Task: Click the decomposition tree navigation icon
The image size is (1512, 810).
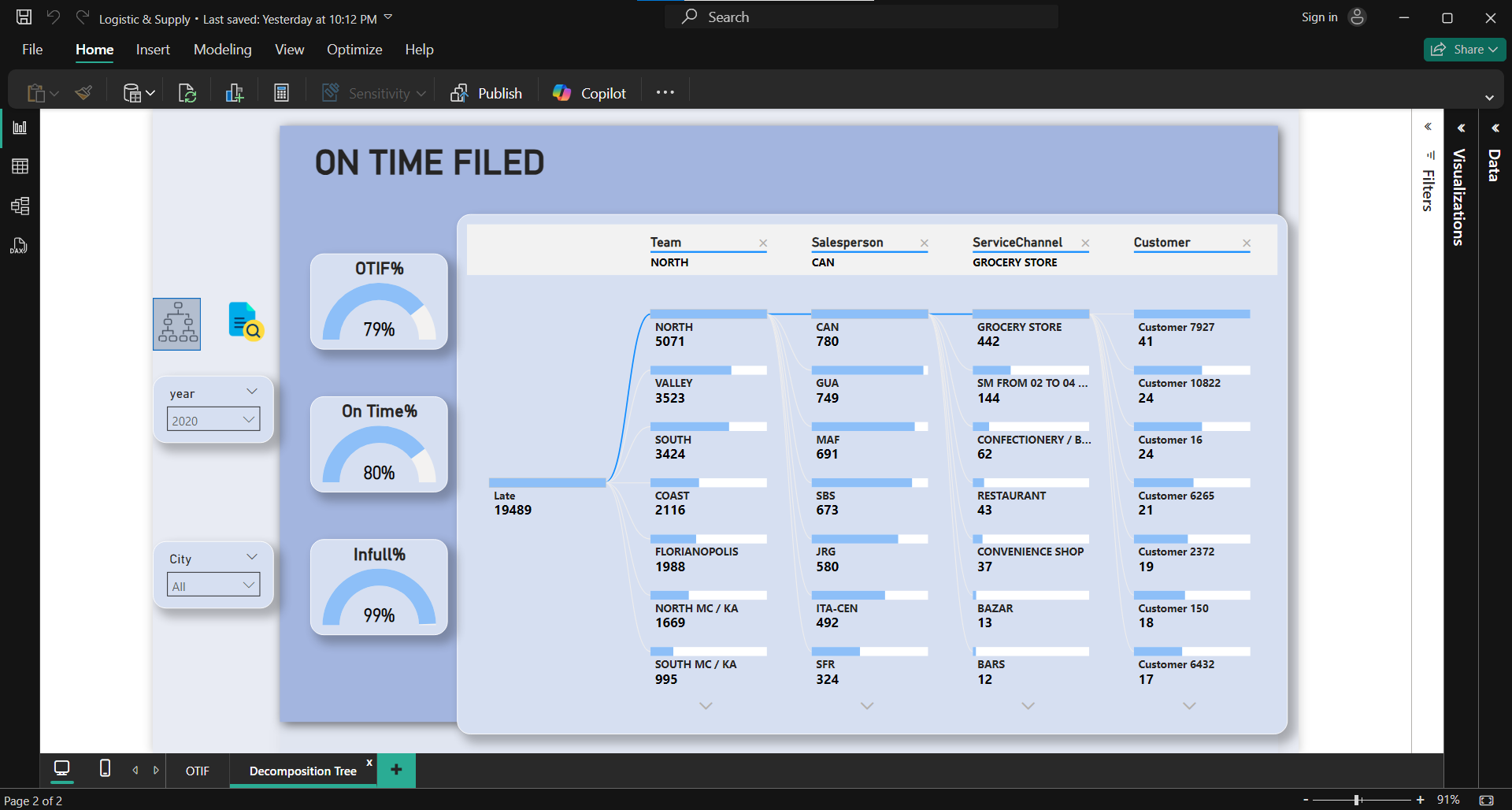Action: click(177, 324)
